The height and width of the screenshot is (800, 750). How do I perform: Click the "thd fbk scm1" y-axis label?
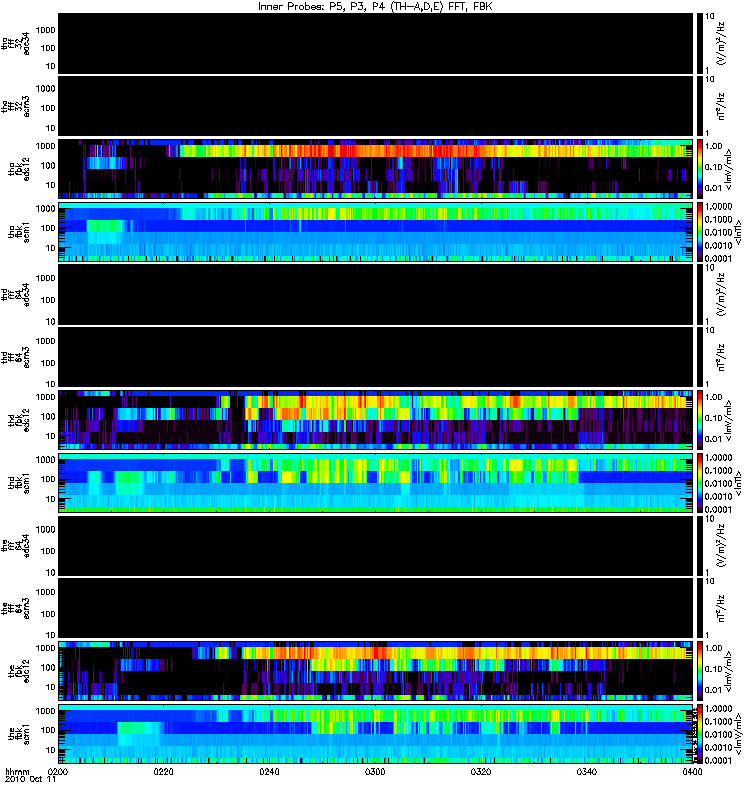tap(19, 483)
